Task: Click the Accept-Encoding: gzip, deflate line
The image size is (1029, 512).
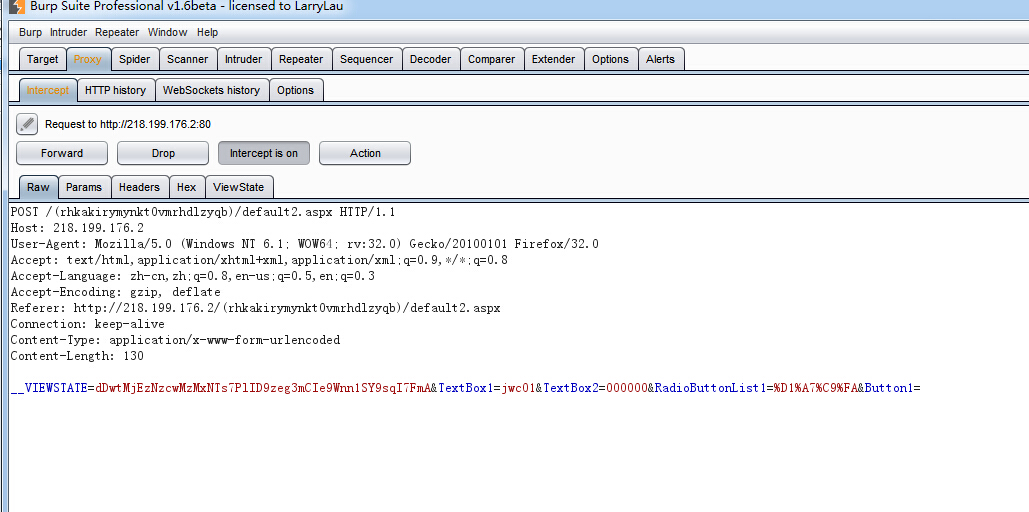Action: point(116,292)
